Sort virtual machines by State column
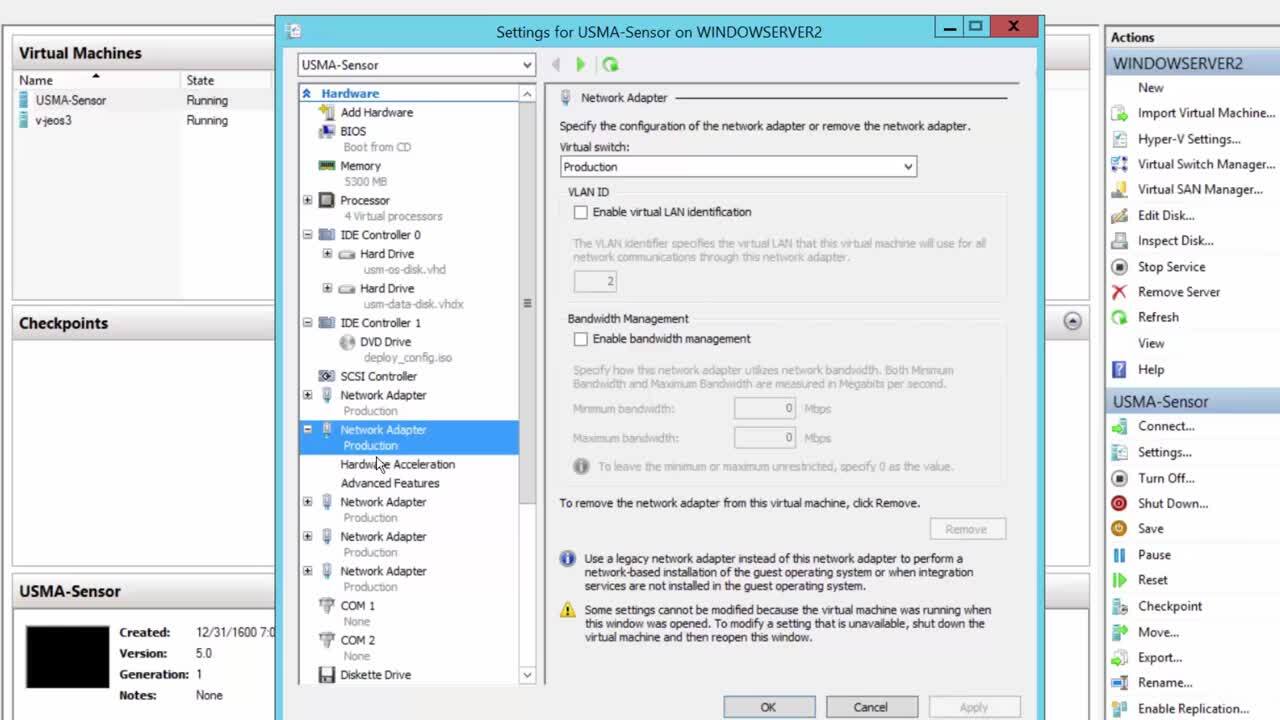Image resolution: width=1280 pixels, height=720 pixels. tap(200, 80)
